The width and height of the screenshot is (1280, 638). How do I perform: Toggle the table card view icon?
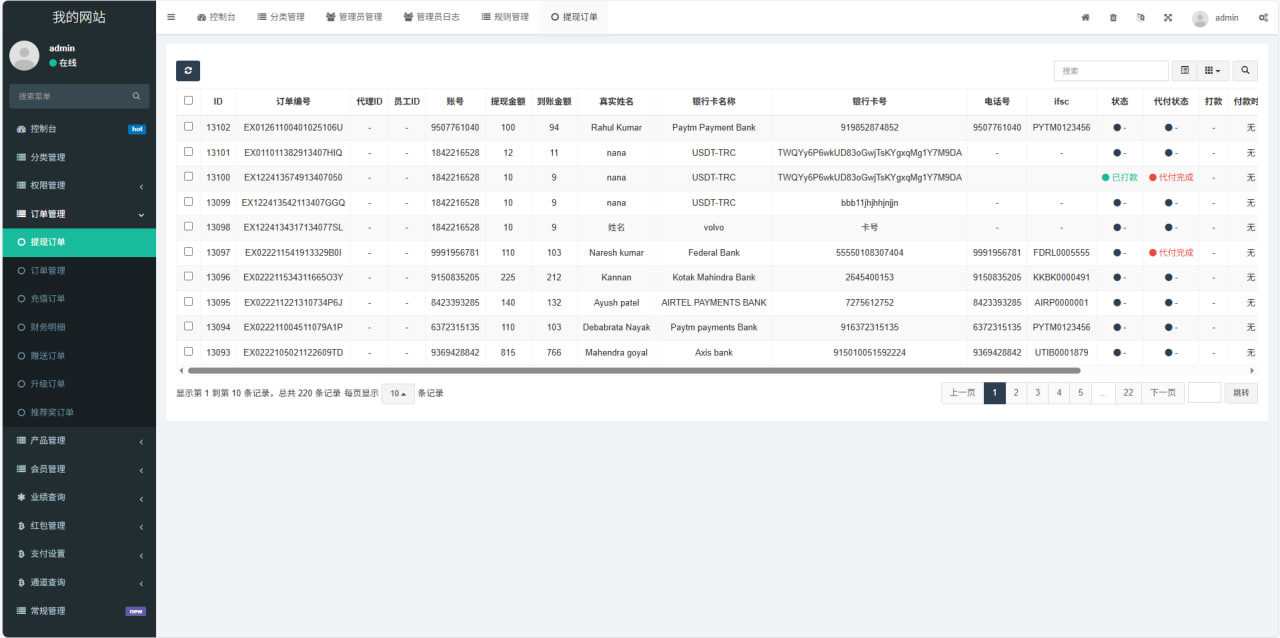coord(1185,71)
